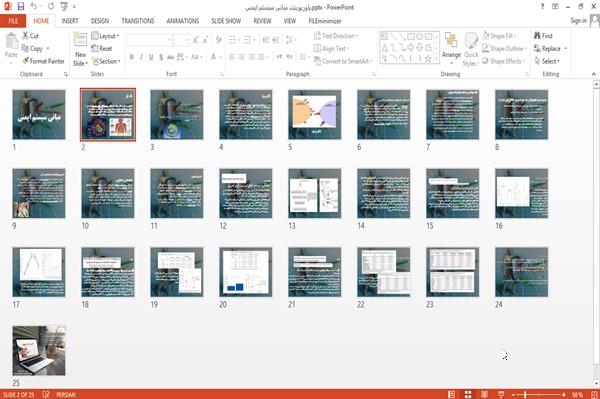Switch to the VIEW tab
600x399 pixels.
click(x=290, y=21)
